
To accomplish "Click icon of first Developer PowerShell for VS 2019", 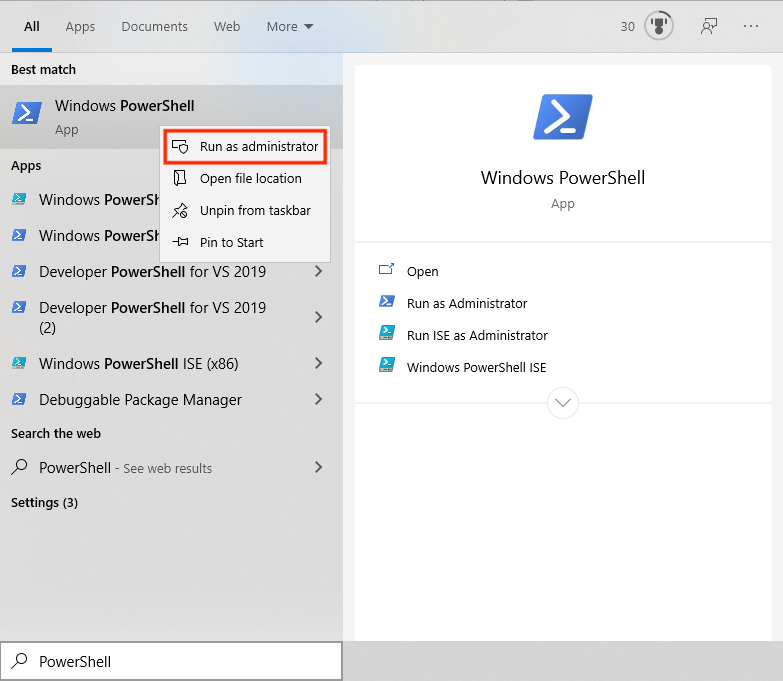I will 19,271.
